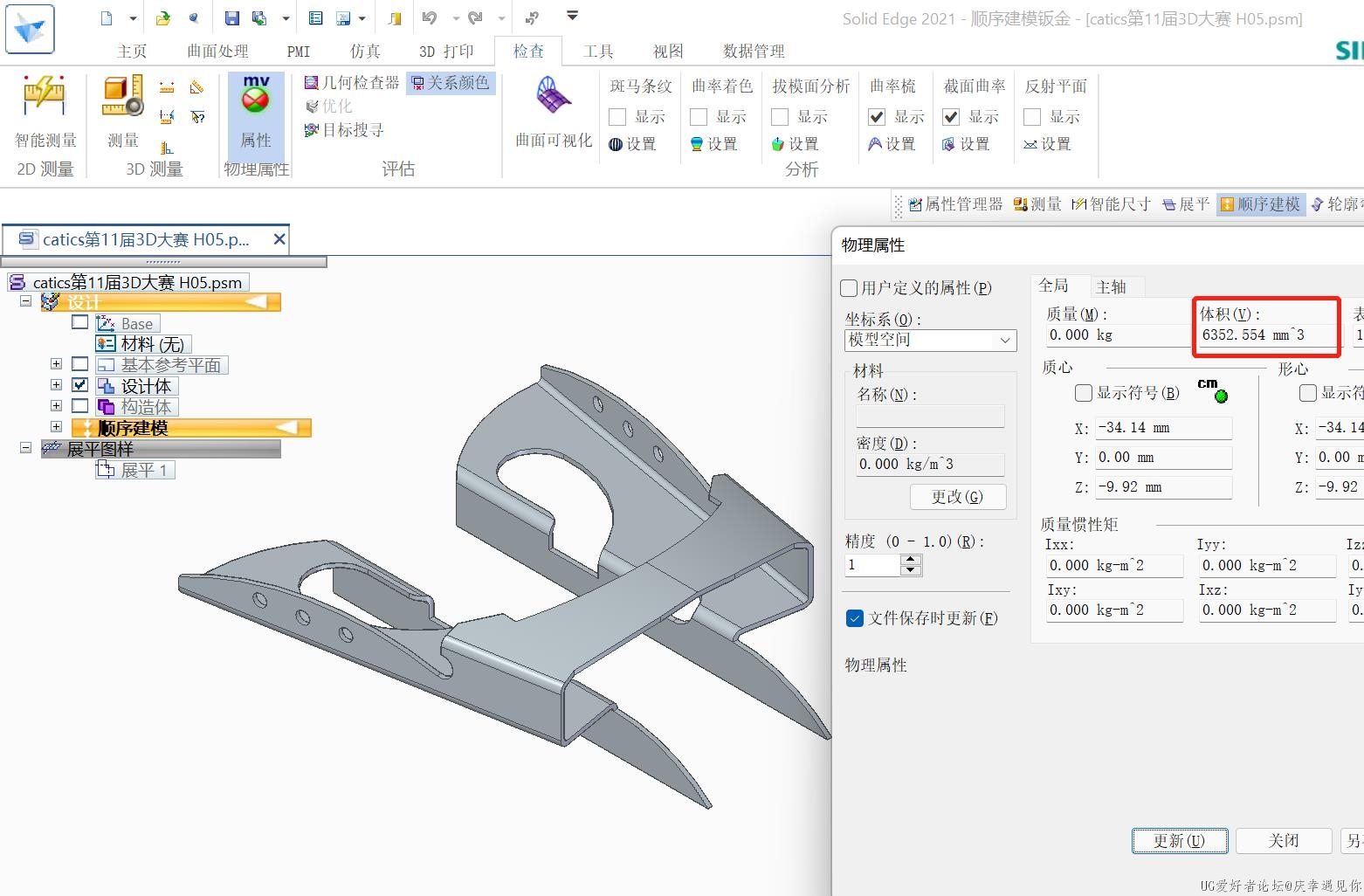Open the New document dropdown arrow
This screenshot has height=896, width=1364.
[133, 18]
